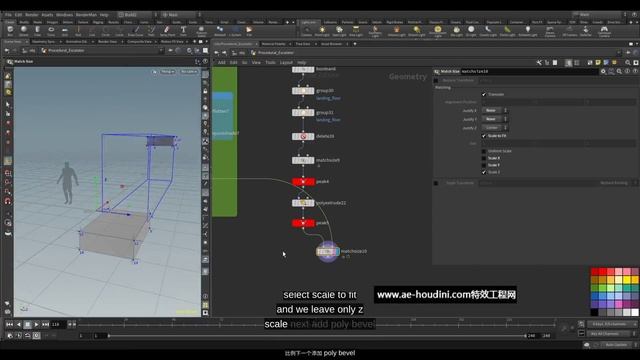The width and height of the screenshot is (640, 360).
Task: Open network editor Add menu
Action: [222, 62]
